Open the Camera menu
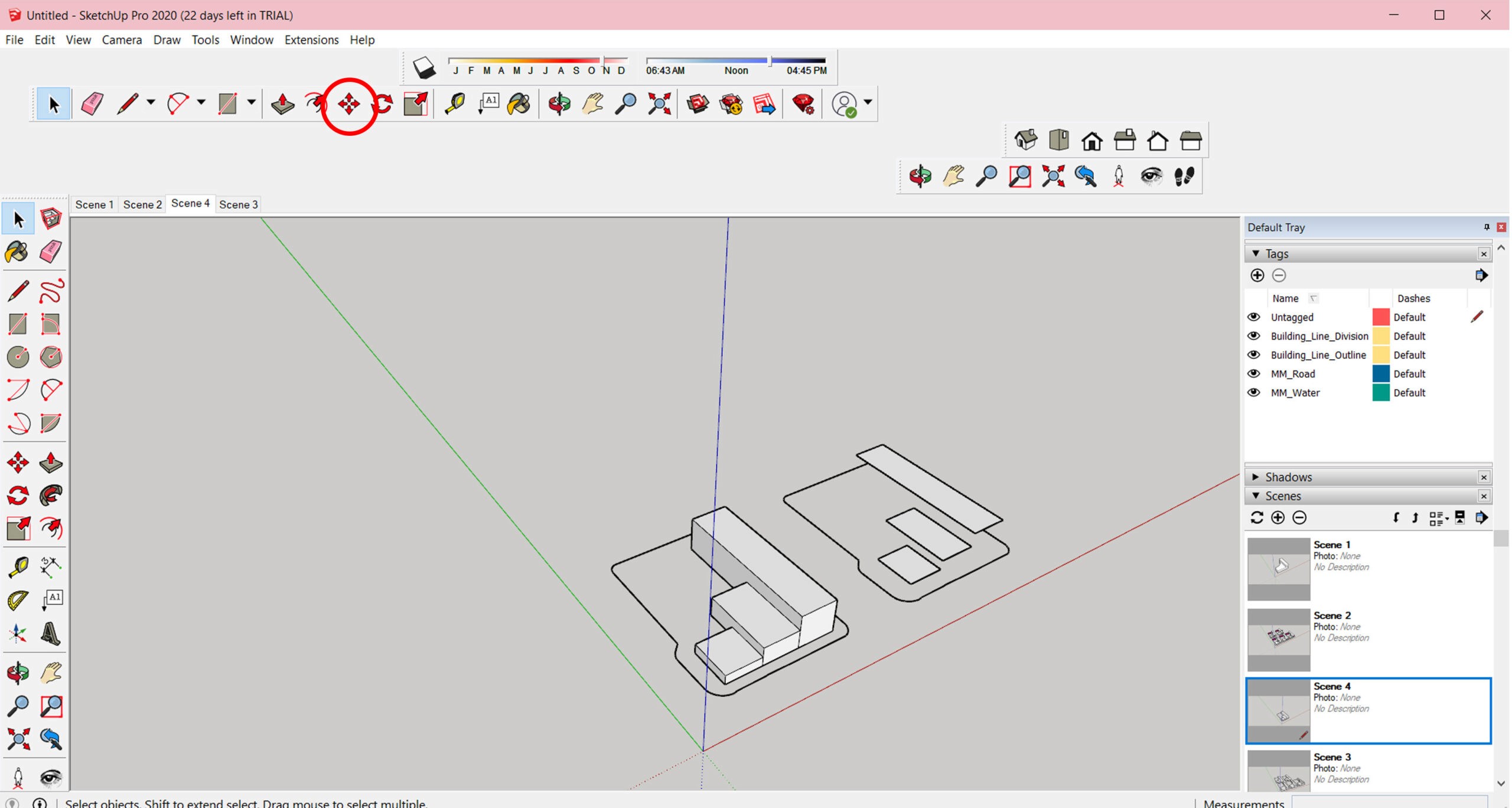The height and width of the screenshot is (808, 1512). [122, 40]
